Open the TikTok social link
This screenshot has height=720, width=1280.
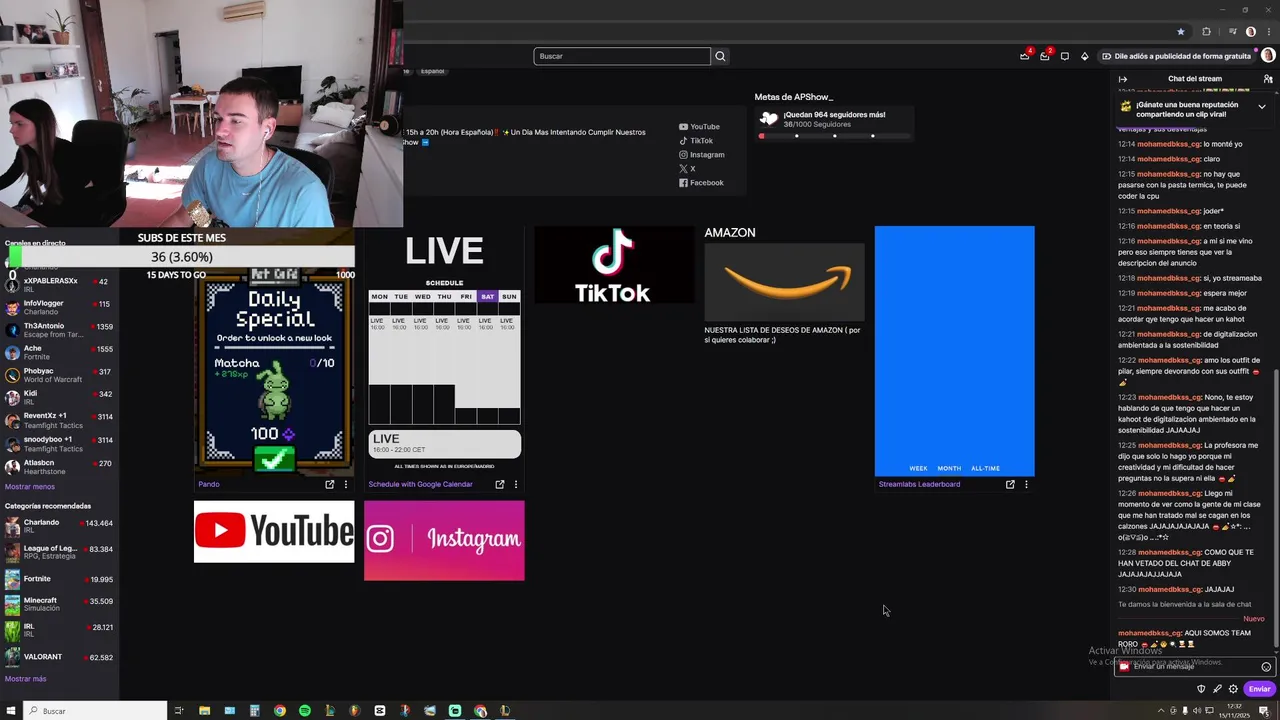[x=696, y=141]
